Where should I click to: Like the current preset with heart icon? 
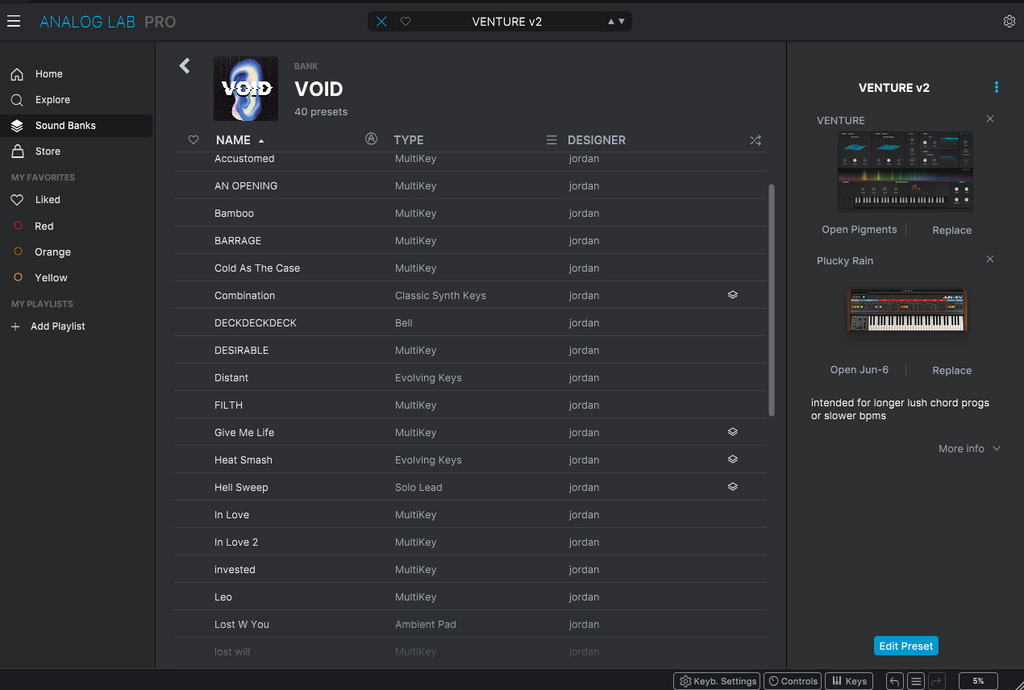pyautogui.click(x=405, y=21)
